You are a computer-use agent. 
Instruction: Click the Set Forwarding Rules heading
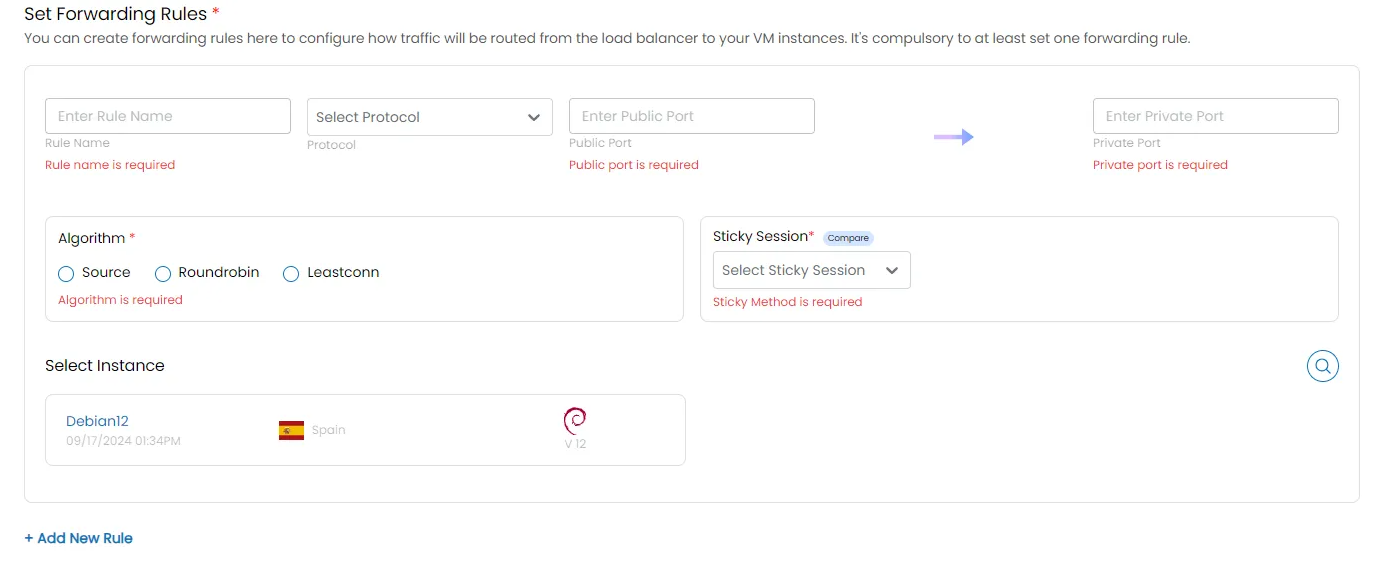coord(116,14)
